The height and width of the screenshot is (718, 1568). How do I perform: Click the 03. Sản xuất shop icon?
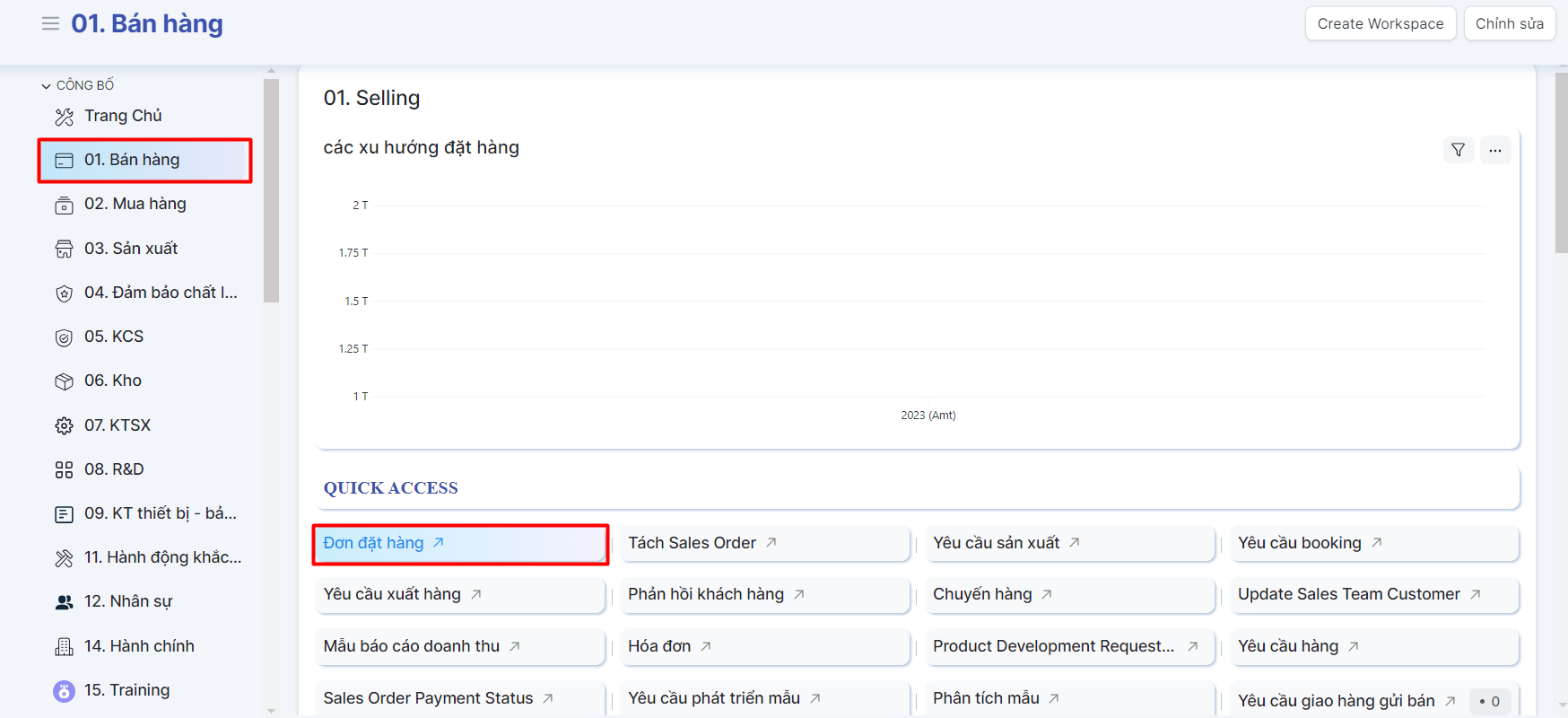coord(64,250)
